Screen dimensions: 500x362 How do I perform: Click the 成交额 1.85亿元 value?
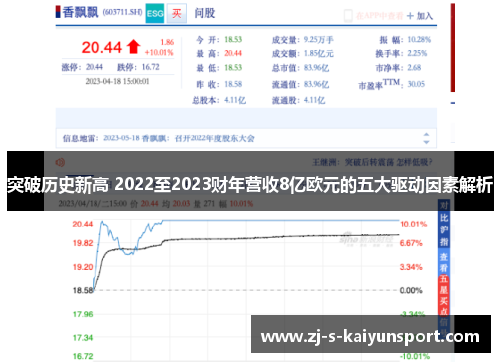(x=319, y=54)
